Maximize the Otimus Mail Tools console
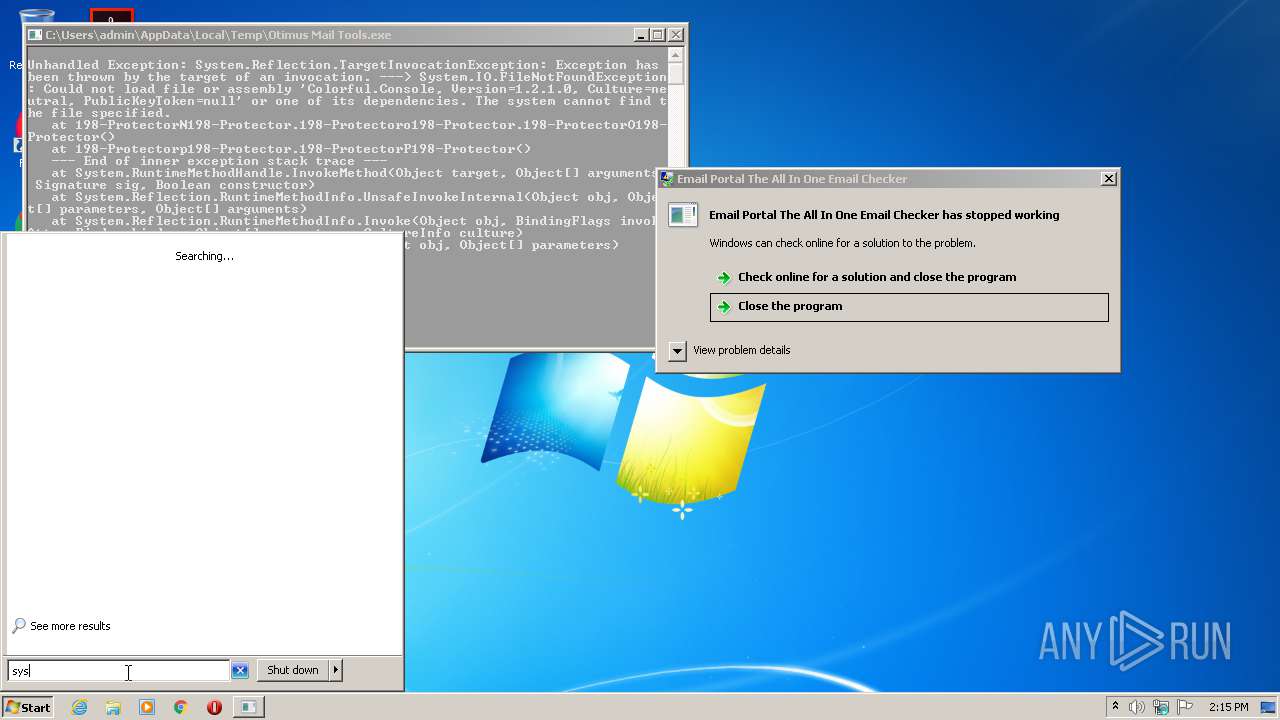The image size is (1280, 720). click(x=658, y=35)
